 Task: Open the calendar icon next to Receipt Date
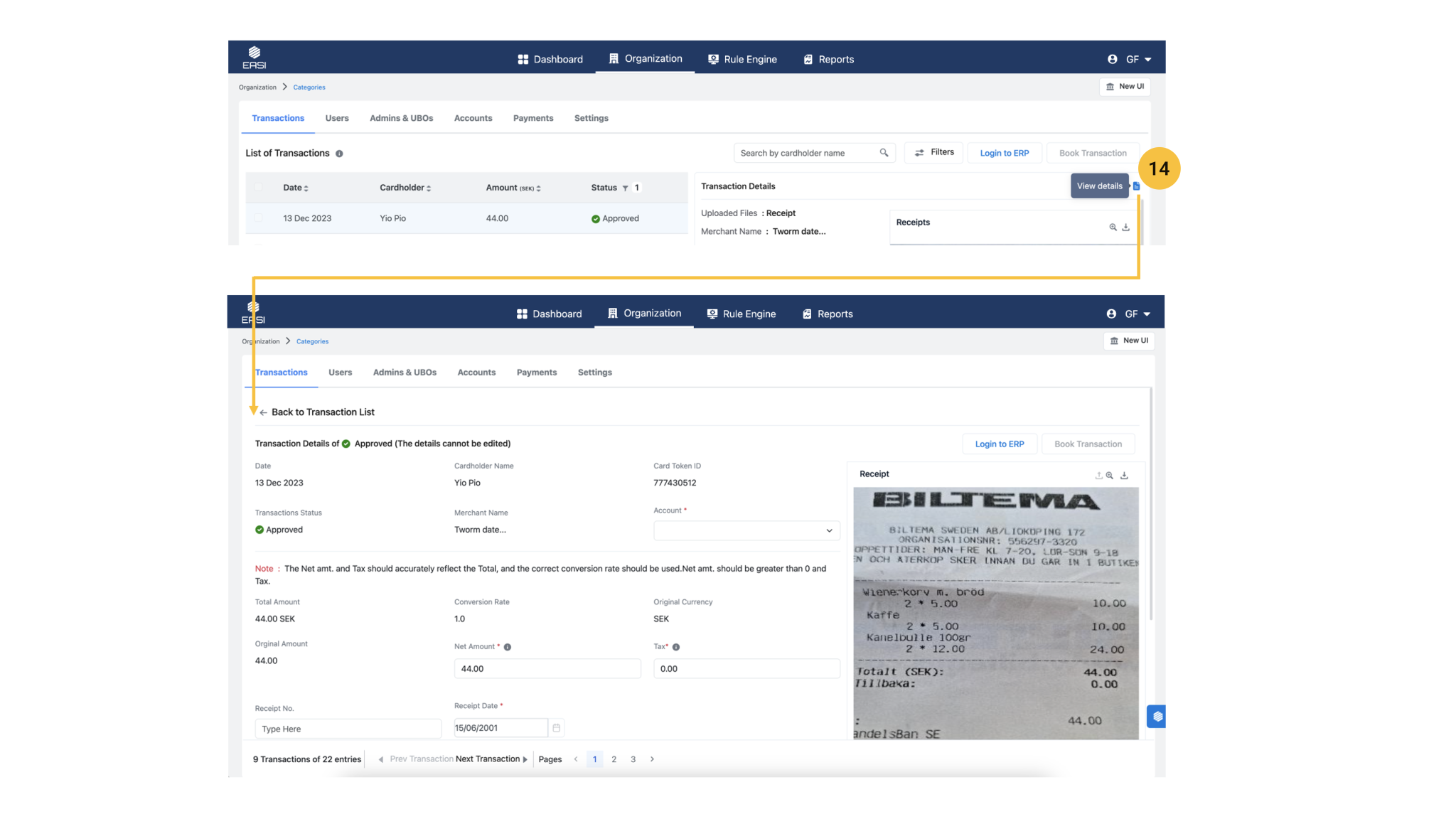pyautogui.click(x=557, y=728)
